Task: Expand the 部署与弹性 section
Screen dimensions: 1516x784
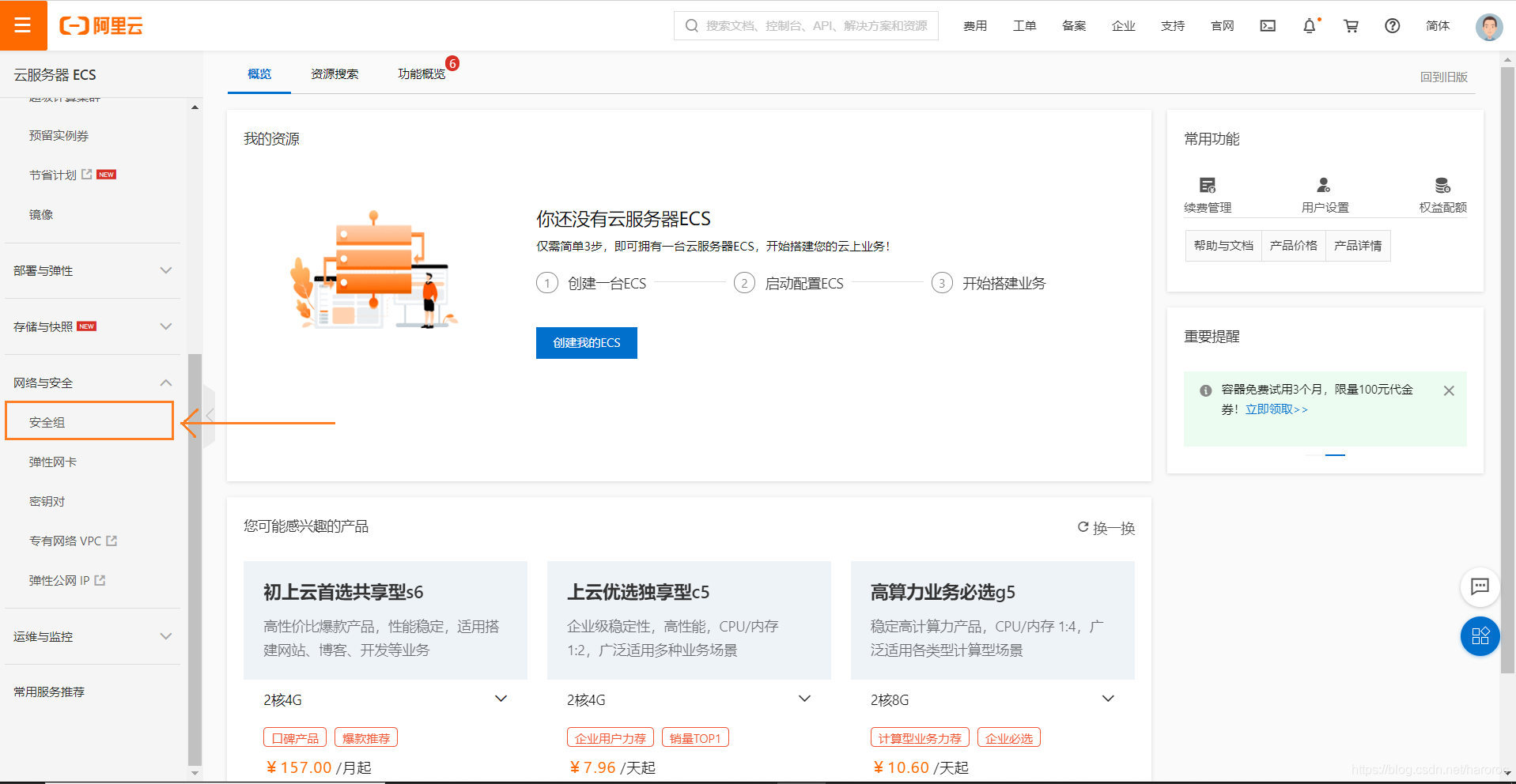Action: (93, 271)
